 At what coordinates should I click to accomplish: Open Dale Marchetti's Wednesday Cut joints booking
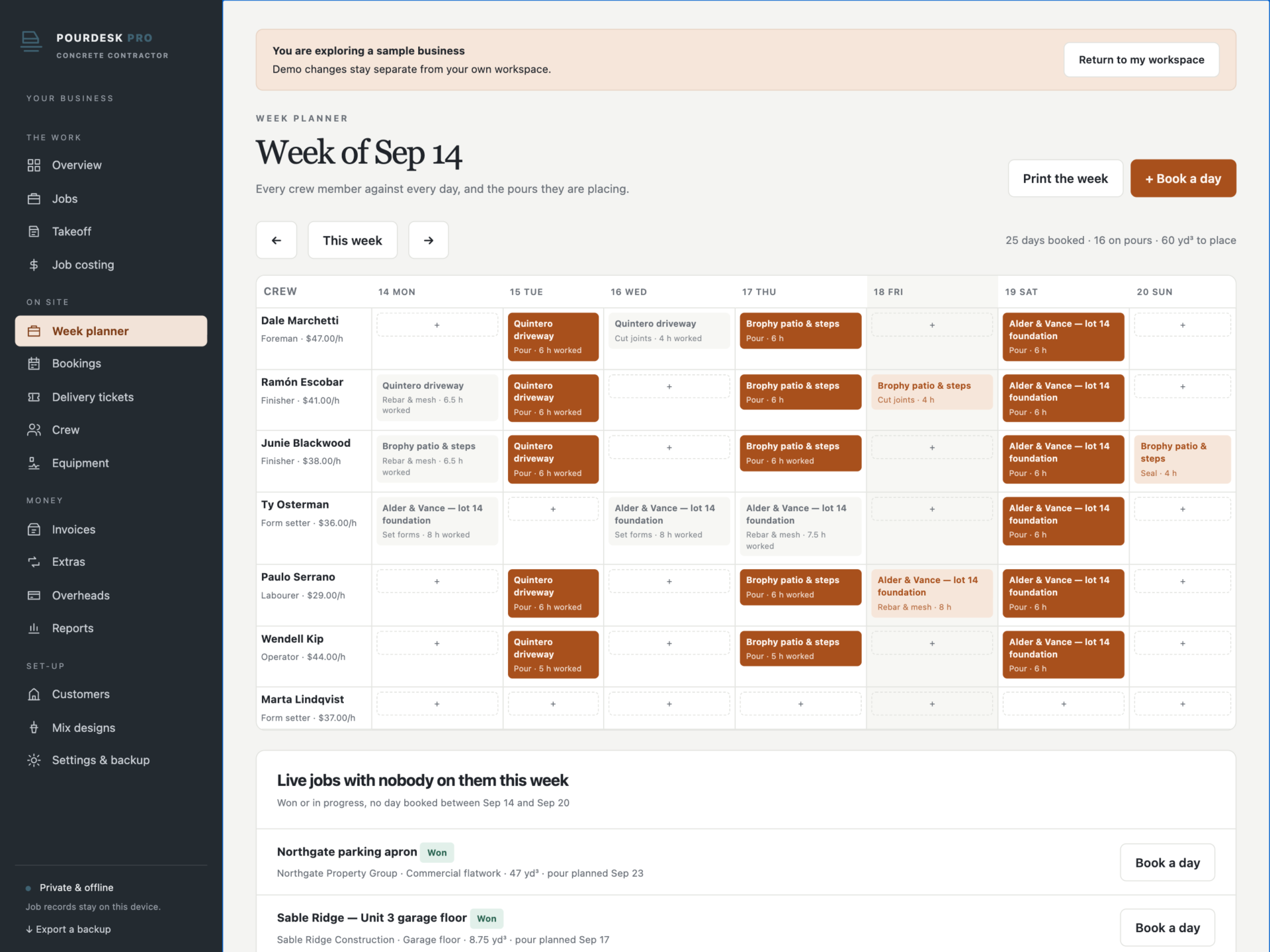pos(669,331)
